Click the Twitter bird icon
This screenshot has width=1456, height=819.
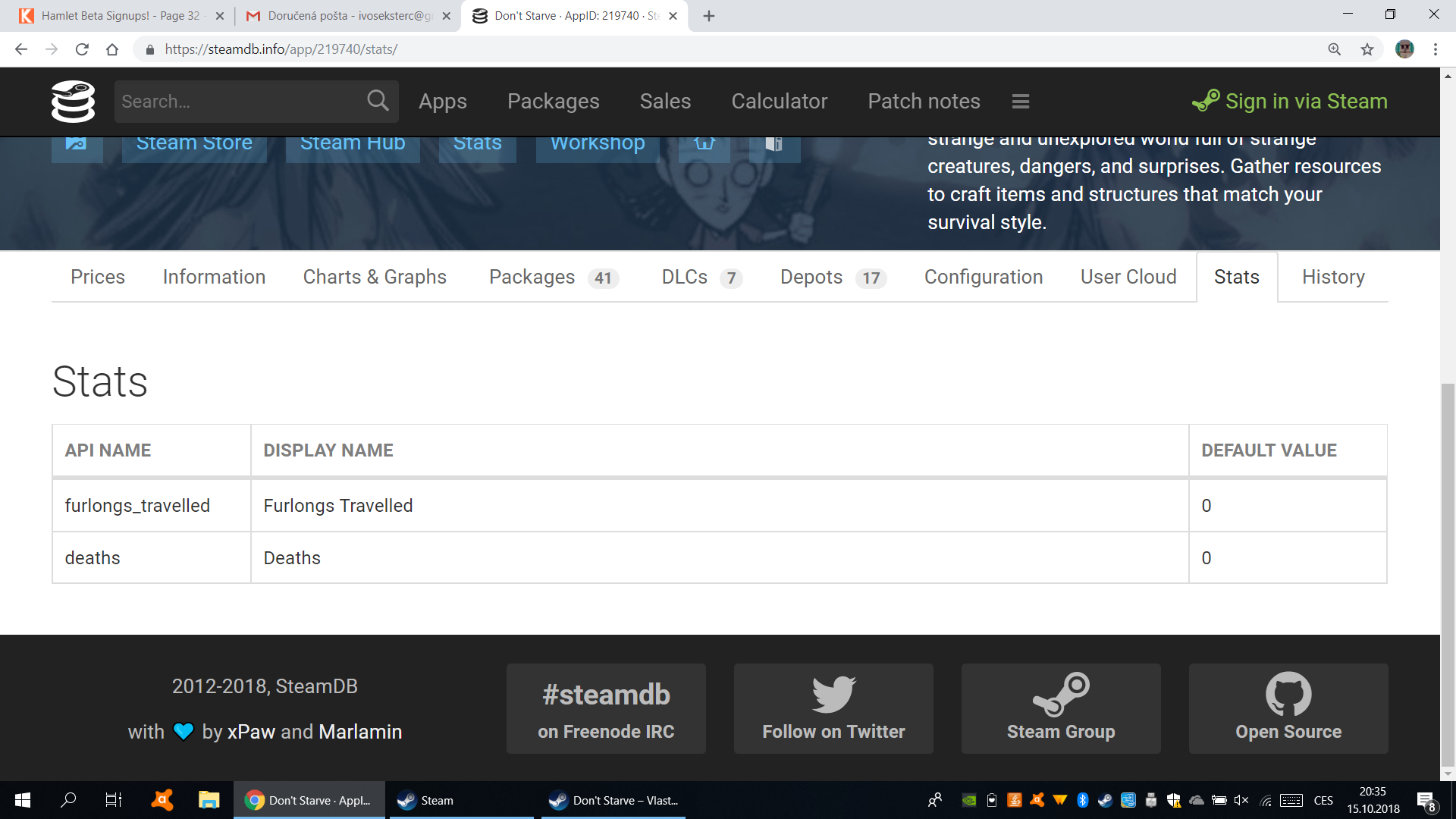coord(833,694)
